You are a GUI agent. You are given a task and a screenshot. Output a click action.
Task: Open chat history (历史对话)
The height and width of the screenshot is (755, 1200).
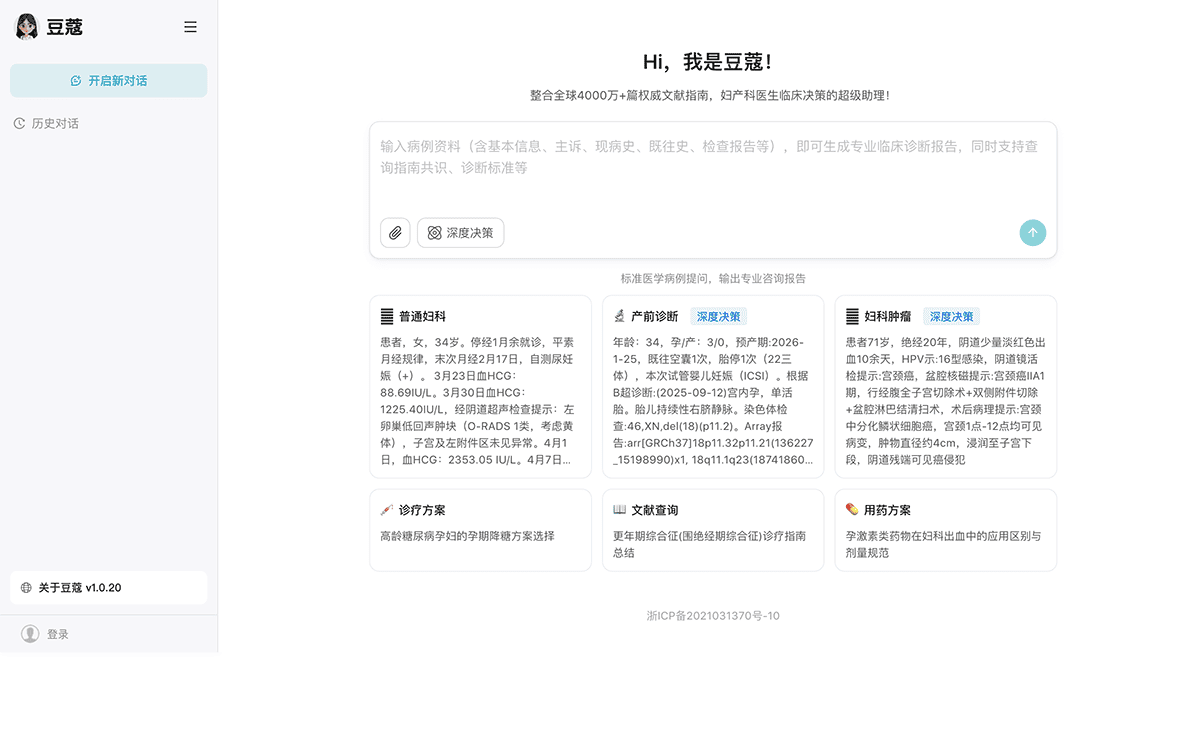coord(54,124)
